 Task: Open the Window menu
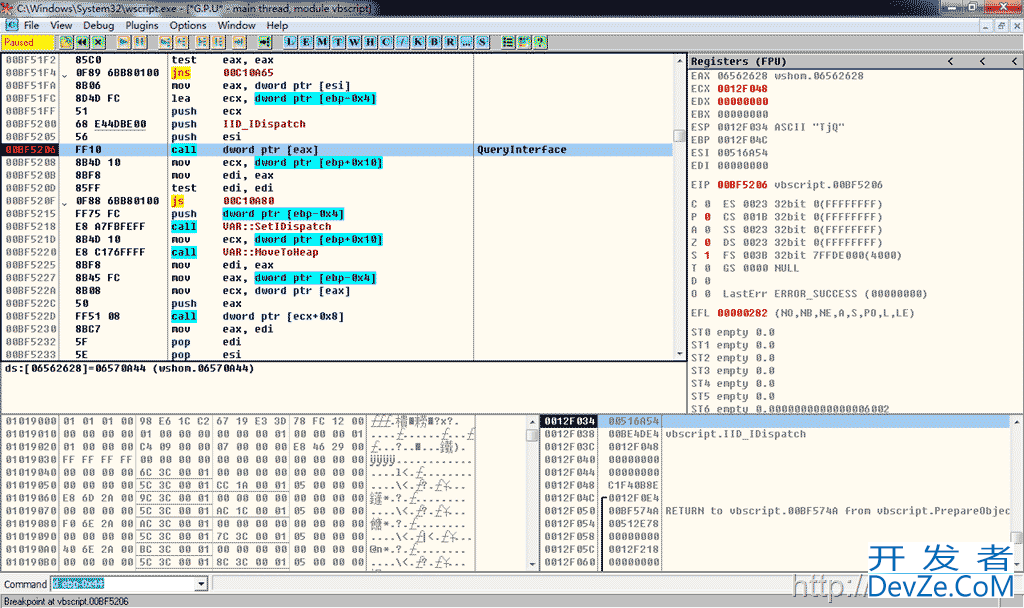pyautogui.click(x=236, y=25)
